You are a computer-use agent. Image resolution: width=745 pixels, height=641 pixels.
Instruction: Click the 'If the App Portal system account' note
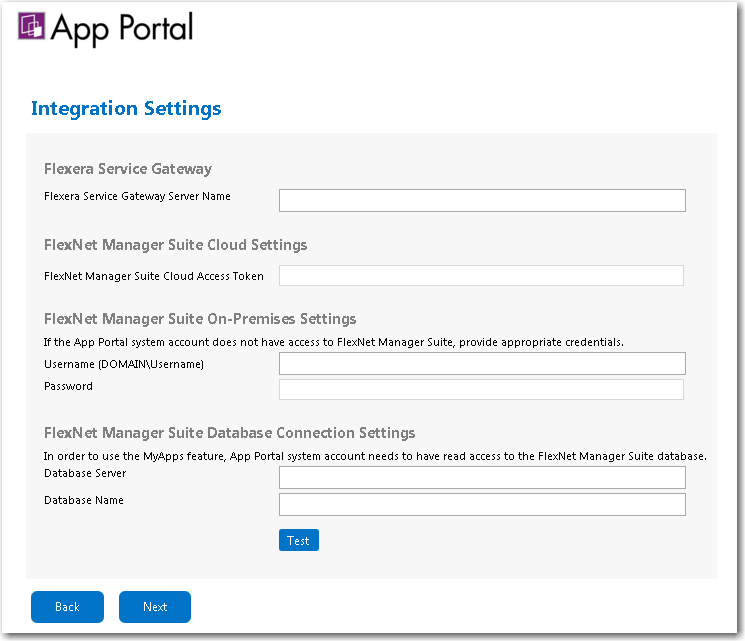coord(334,342)
